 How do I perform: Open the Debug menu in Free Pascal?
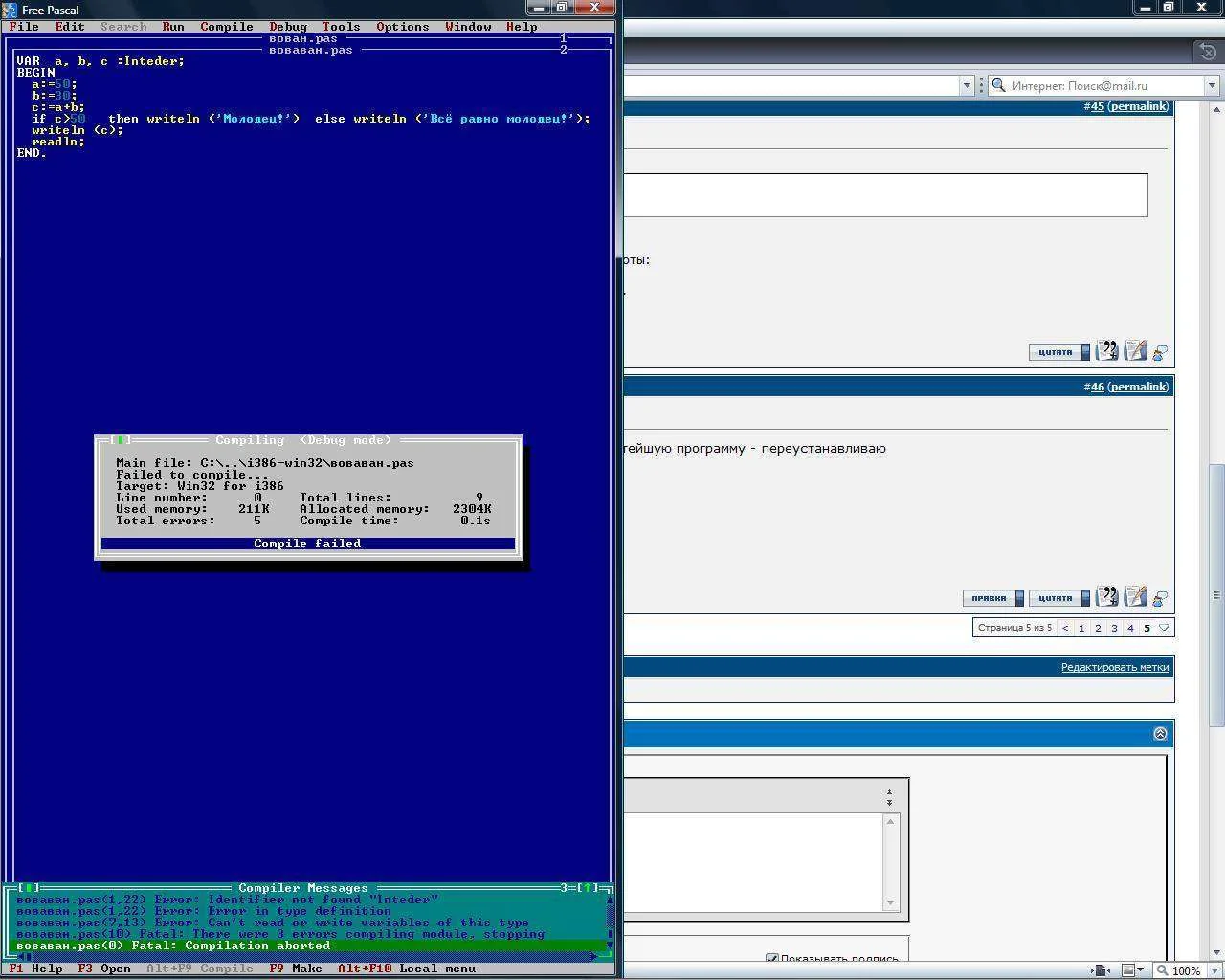288,27
